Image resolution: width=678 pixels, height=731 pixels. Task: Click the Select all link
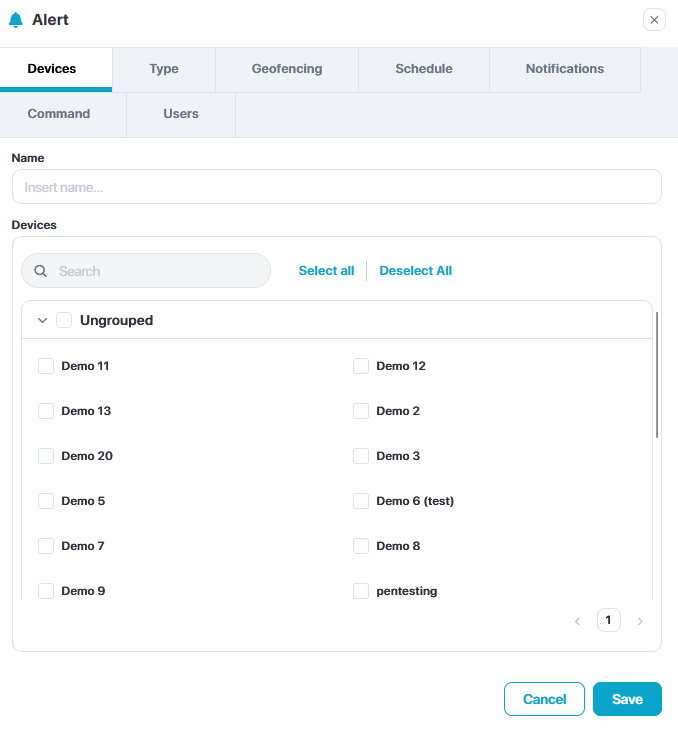click(x=326, y=271)
